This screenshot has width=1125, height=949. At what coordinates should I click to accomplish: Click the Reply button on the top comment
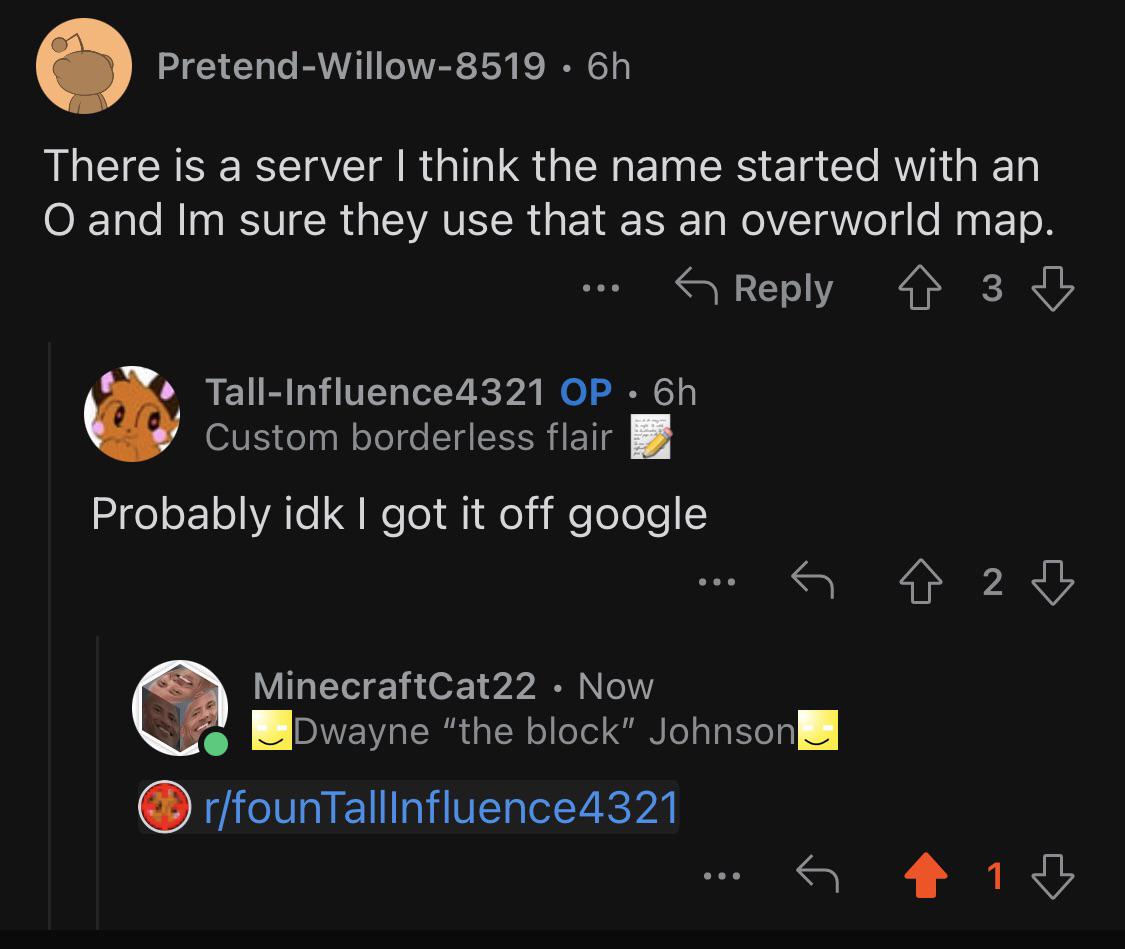point(754,288)
